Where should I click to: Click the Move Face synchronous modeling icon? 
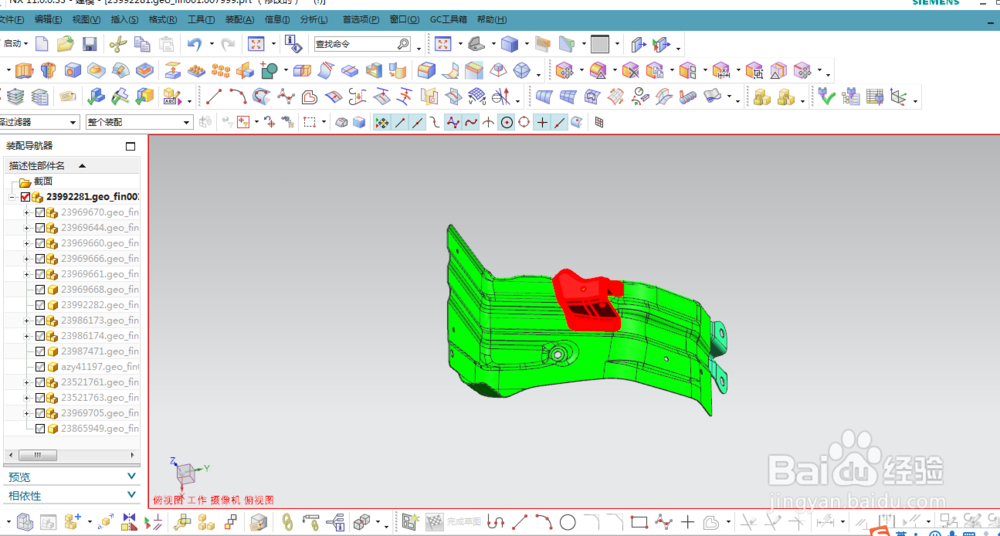[565, 70]
